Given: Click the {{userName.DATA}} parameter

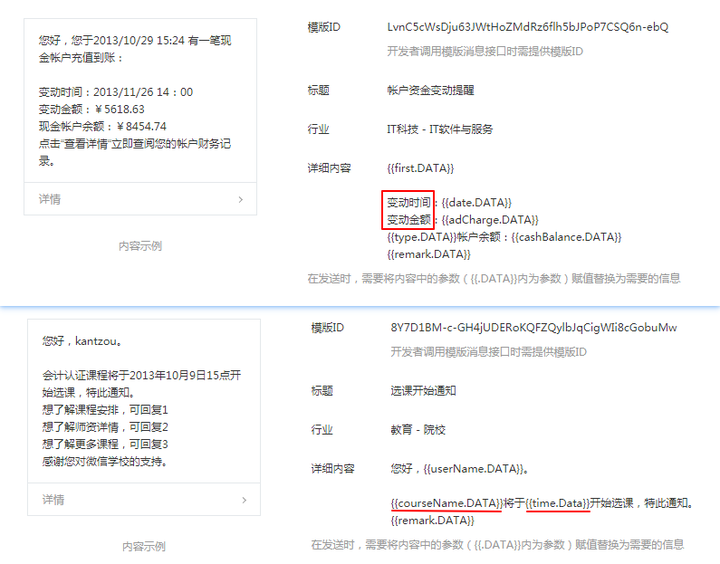Looking at the screenshot, I should [474, 469].
